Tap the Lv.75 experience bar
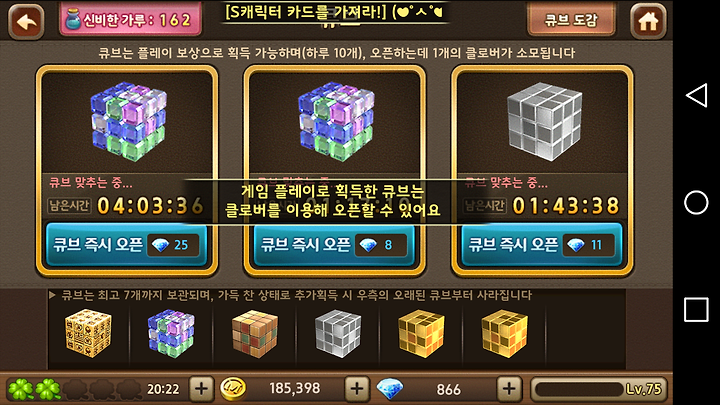This screenshot has height=405, width=720. (598, 389)
